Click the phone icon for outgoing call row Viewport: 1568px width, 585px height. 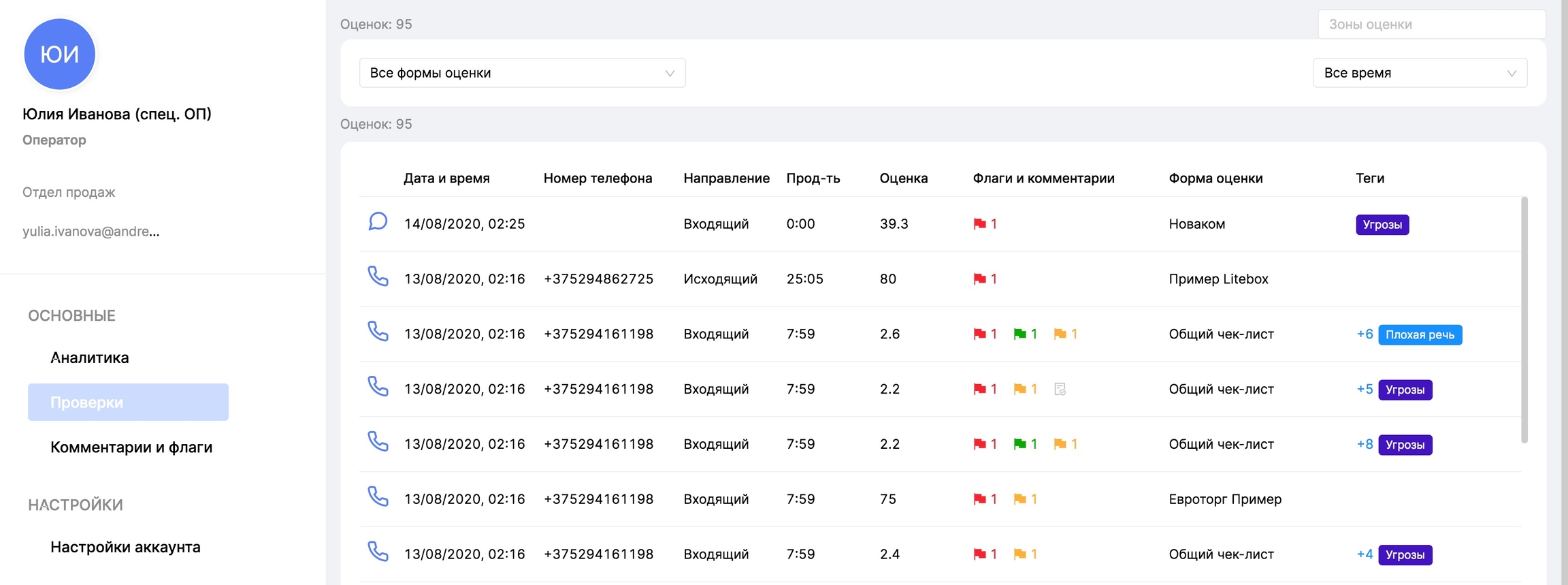(x=378, y=276)
